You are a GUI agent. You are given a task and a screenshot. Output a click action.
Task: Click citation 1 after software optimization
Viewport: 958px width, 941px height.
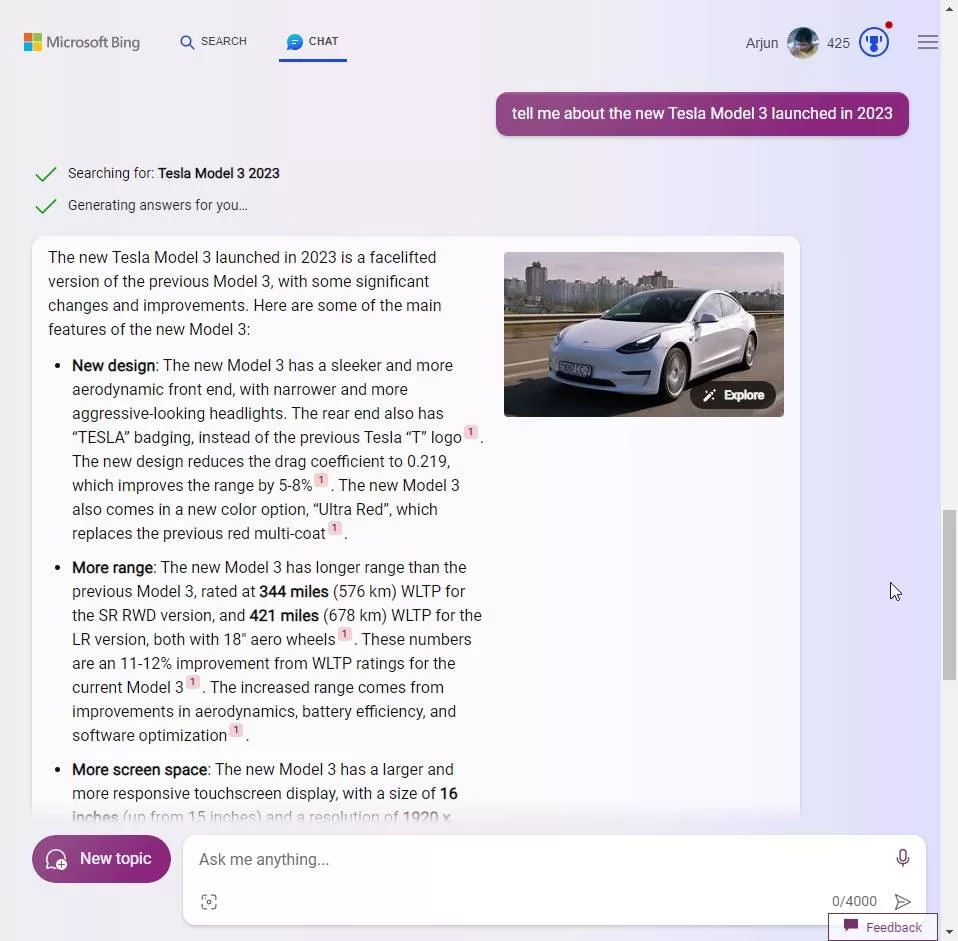[x=236, y=731]
